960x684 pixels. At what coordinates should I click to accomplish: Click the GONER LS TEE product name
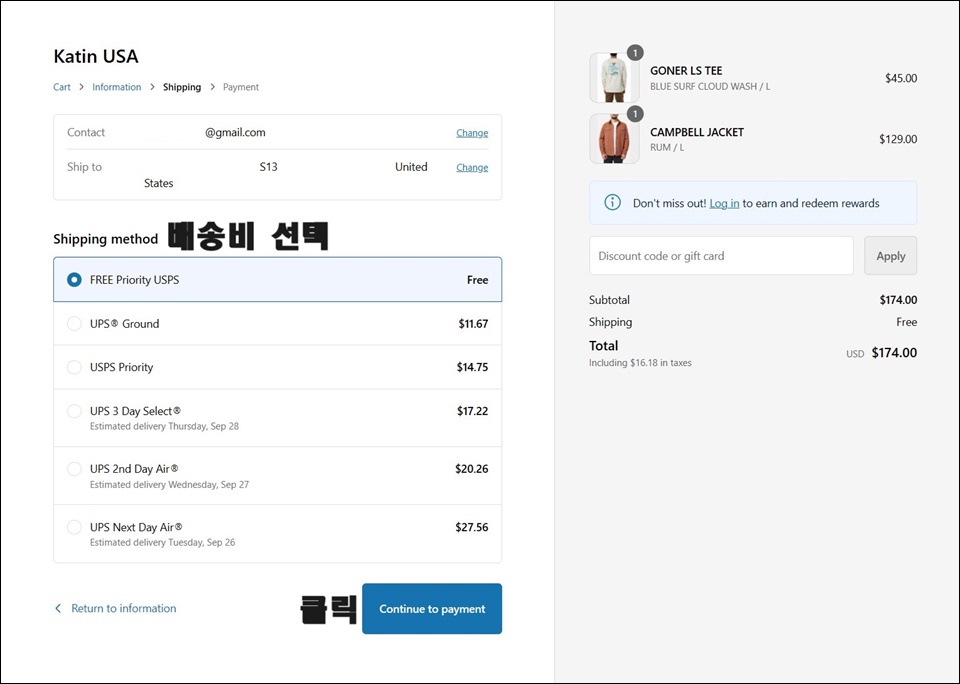686,70
